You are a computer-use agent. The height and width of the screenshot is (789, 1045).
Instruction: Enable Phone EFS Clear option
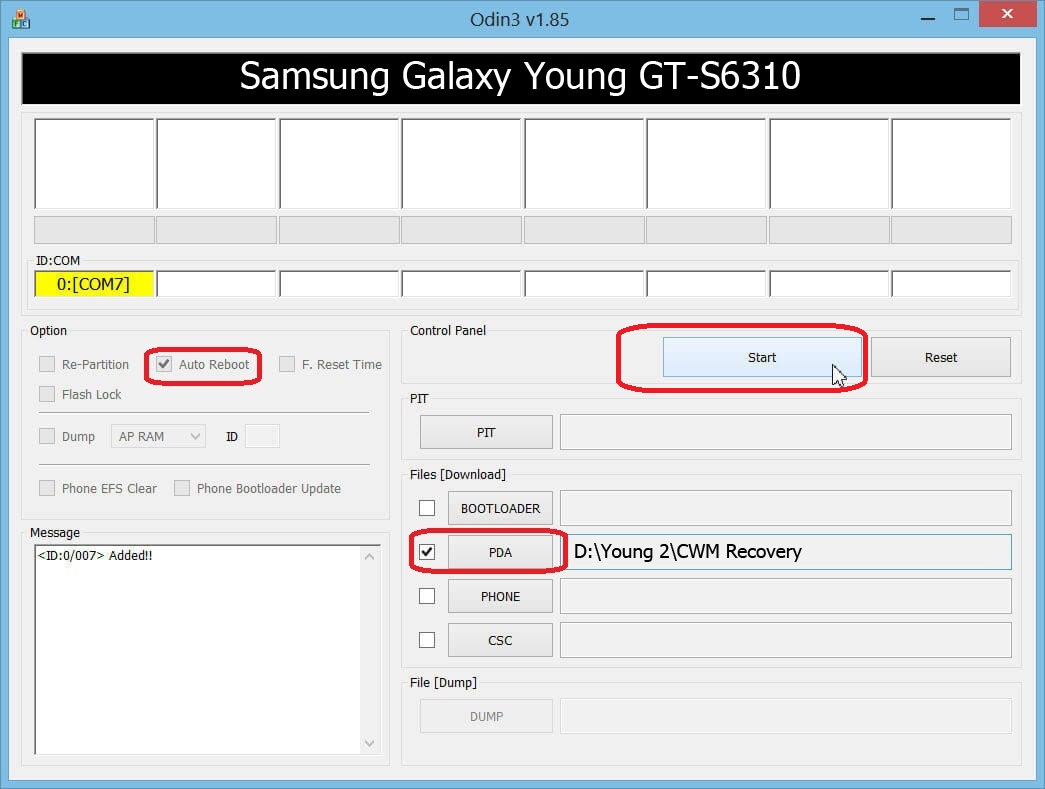pyautogui.click(x=47, y=488)
